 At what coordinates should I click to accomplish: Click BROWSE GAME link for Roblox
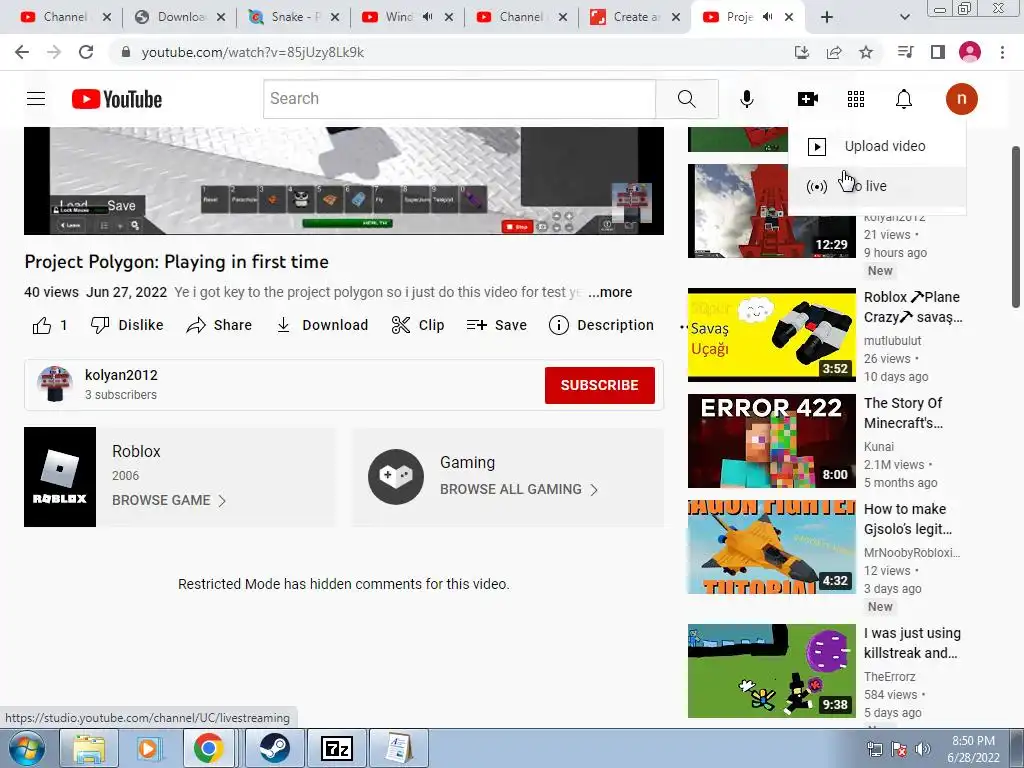coord(169,500)
